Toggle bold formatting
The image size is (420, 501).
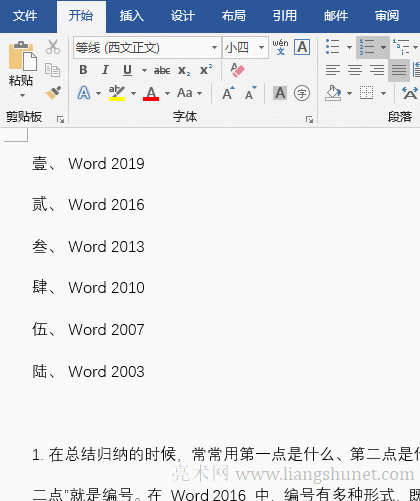click(83, 70)
